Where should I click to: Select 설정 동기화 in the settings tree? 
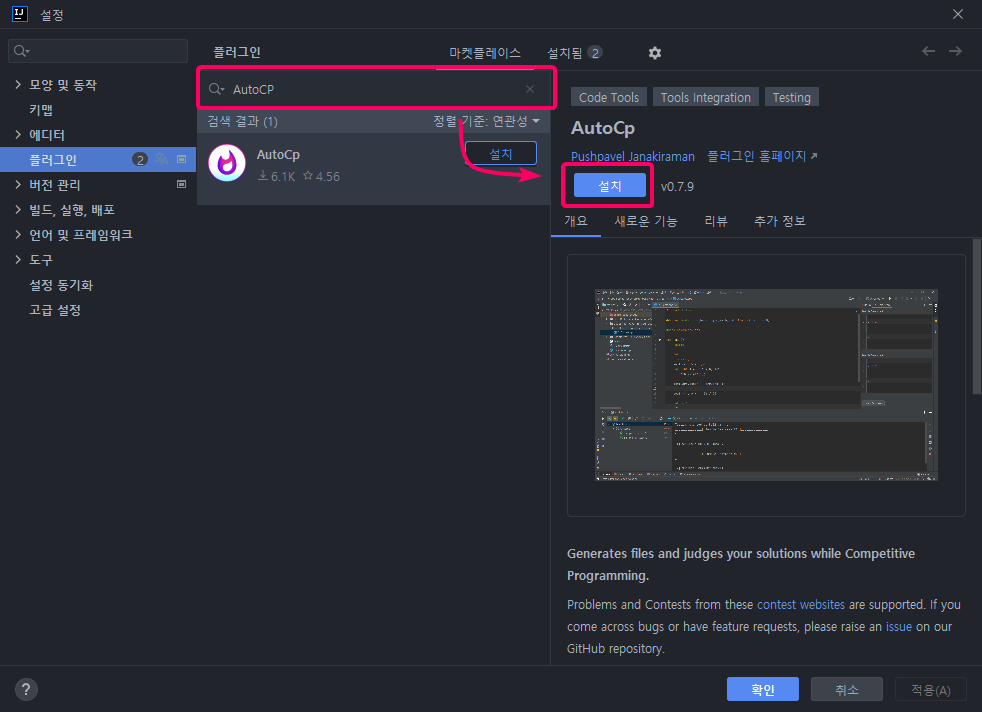(61, 285)
